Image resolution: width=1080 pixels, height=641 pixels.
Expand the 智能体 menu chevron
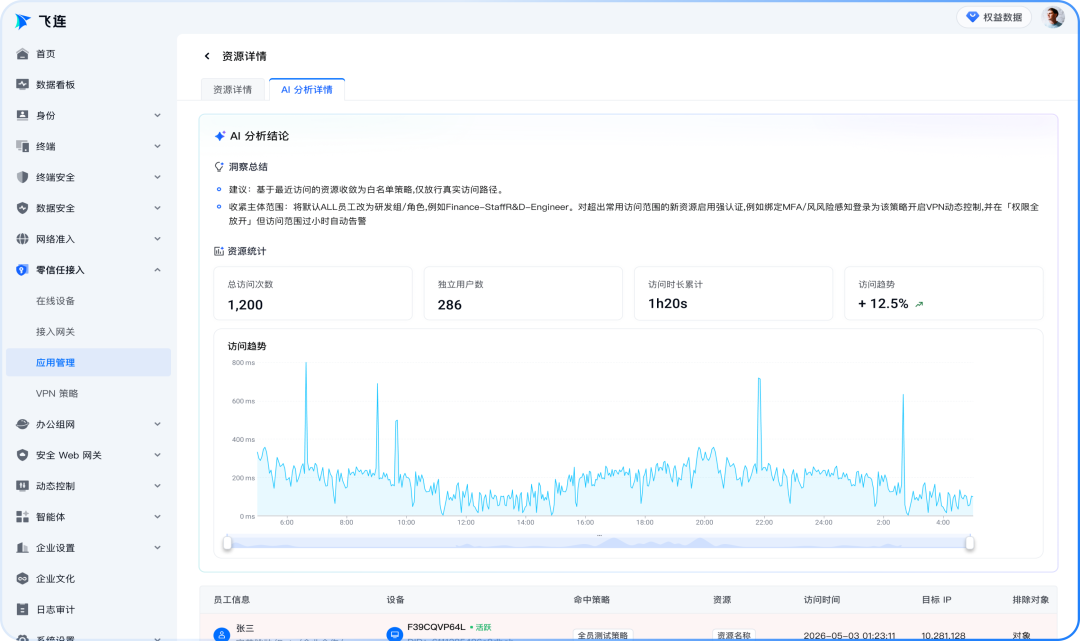click(158, 517)
